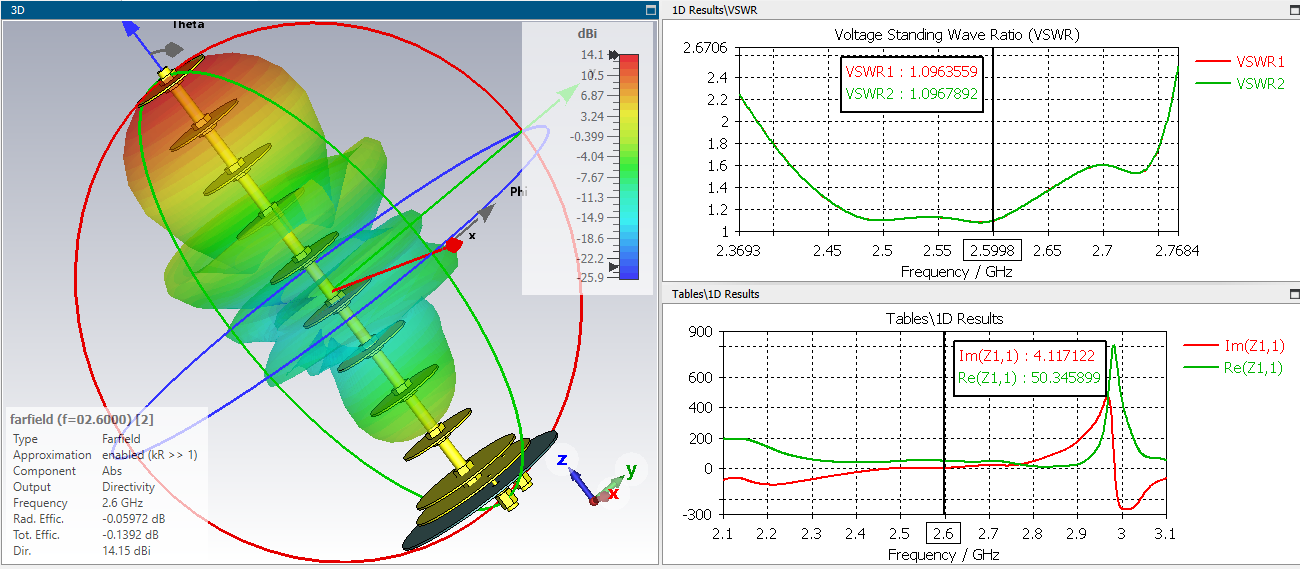The image size is (1300, 569).
Task: Click the 2.5998 marker frequency box
Action: (992, 249)
